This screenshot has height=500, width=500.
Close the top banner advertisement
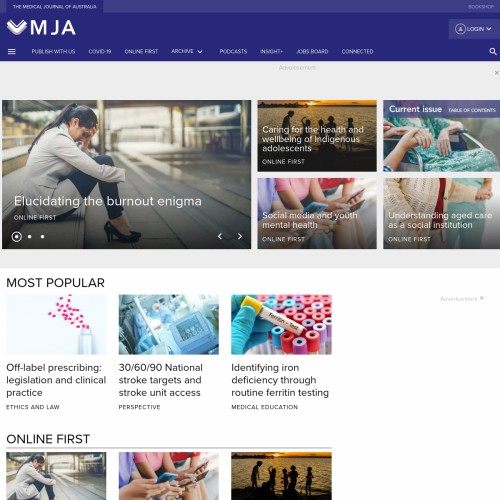[497, 73]
